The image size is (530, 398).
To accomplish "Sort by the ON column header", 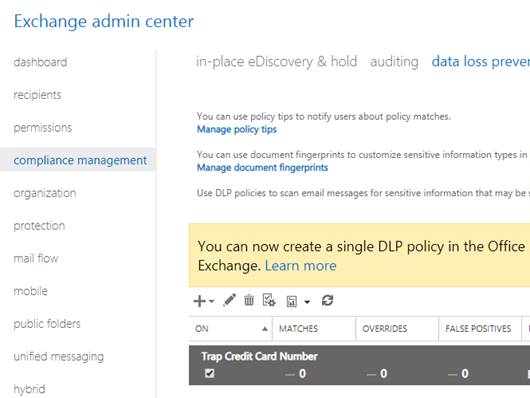I will pos(231,329).
